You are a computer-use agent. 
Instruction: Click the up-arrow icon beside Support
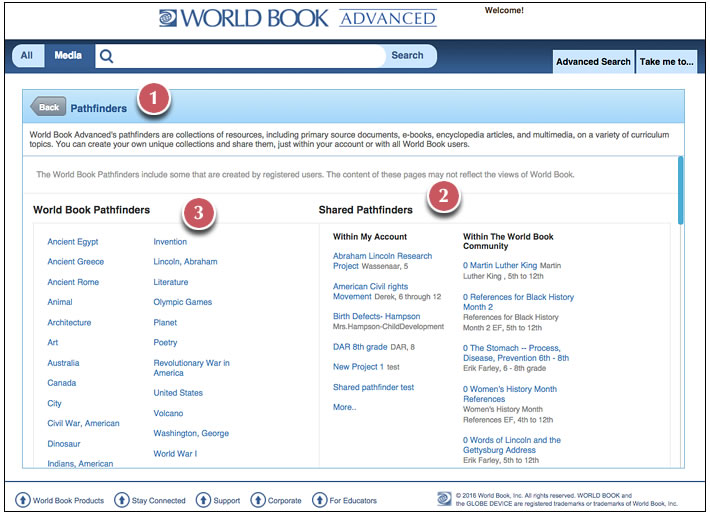(x=203, y=500)
